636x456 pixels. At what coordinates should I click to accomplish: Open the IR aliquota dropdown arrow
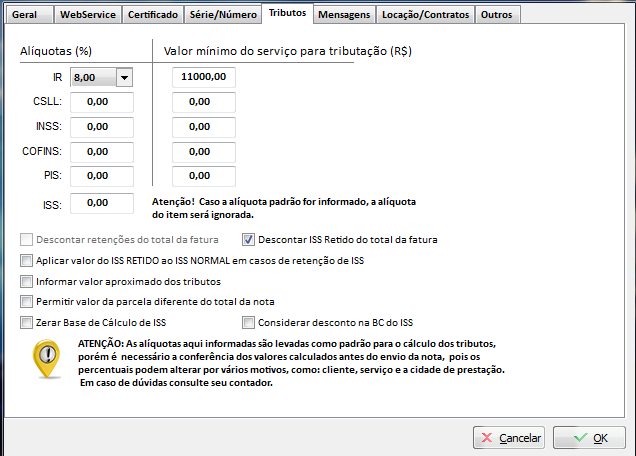[124, 77]
